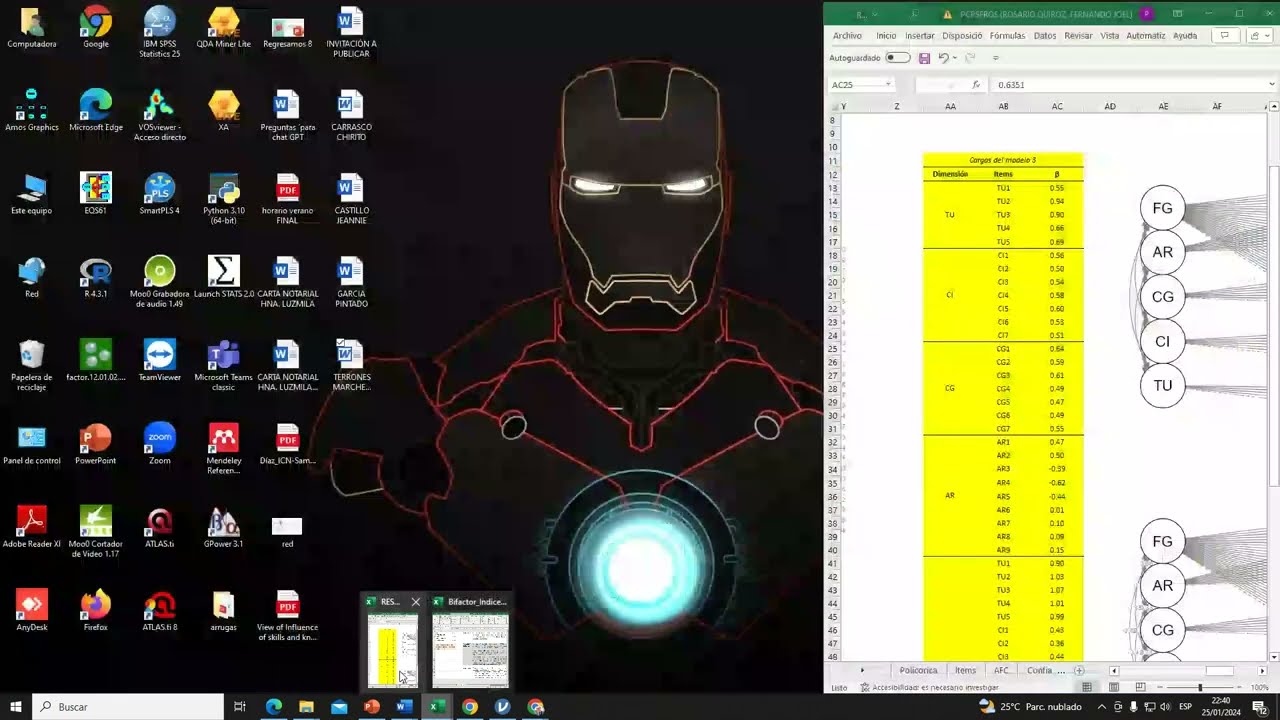Undo the last action in Excel
1280x720 pixels.
click(x=942, y=58)
